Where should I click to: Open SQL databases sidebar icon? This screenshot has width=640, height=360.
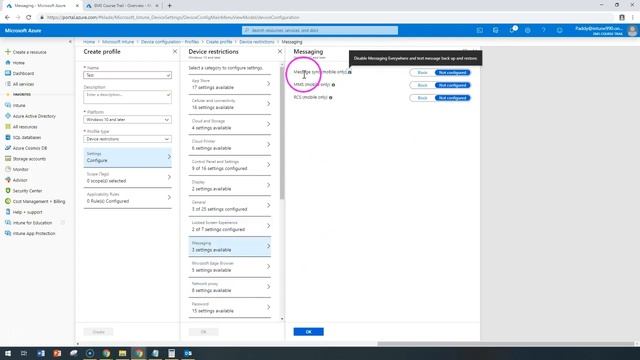pyautogui.click(x=7, y=137)
